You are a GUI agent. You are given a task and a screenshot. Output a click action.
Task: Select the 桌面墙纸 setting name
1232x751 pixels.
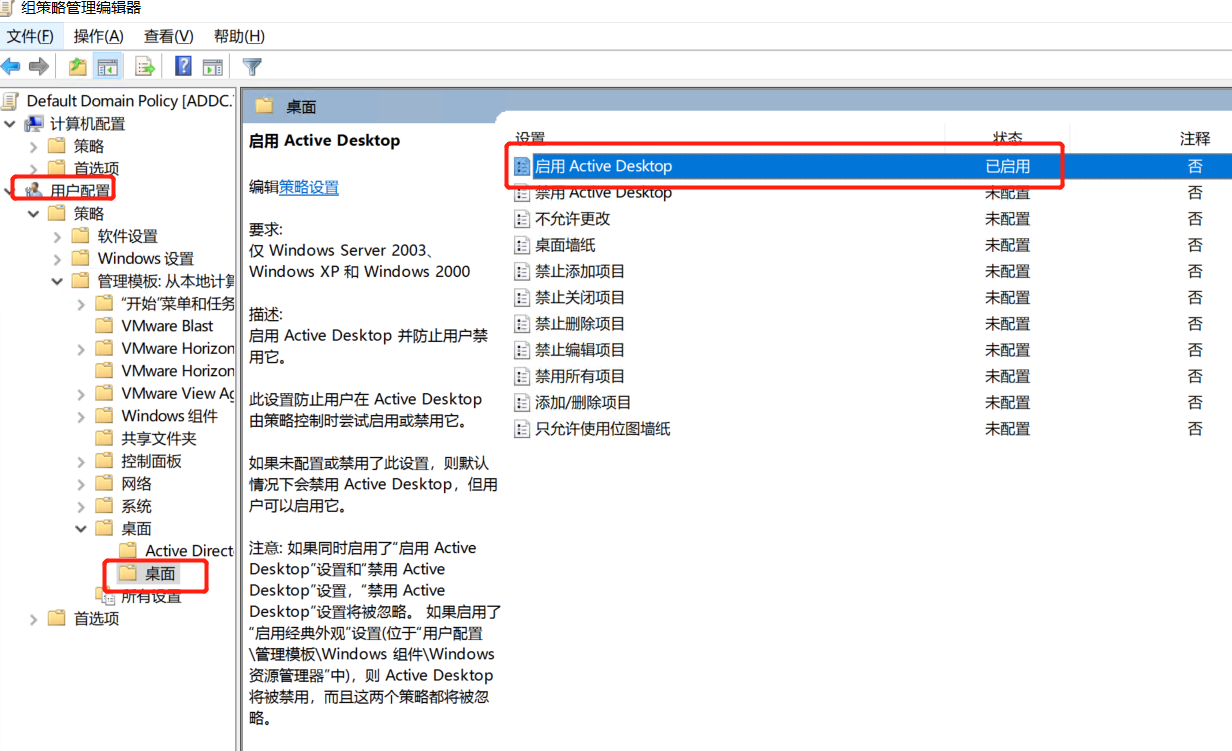565,245
